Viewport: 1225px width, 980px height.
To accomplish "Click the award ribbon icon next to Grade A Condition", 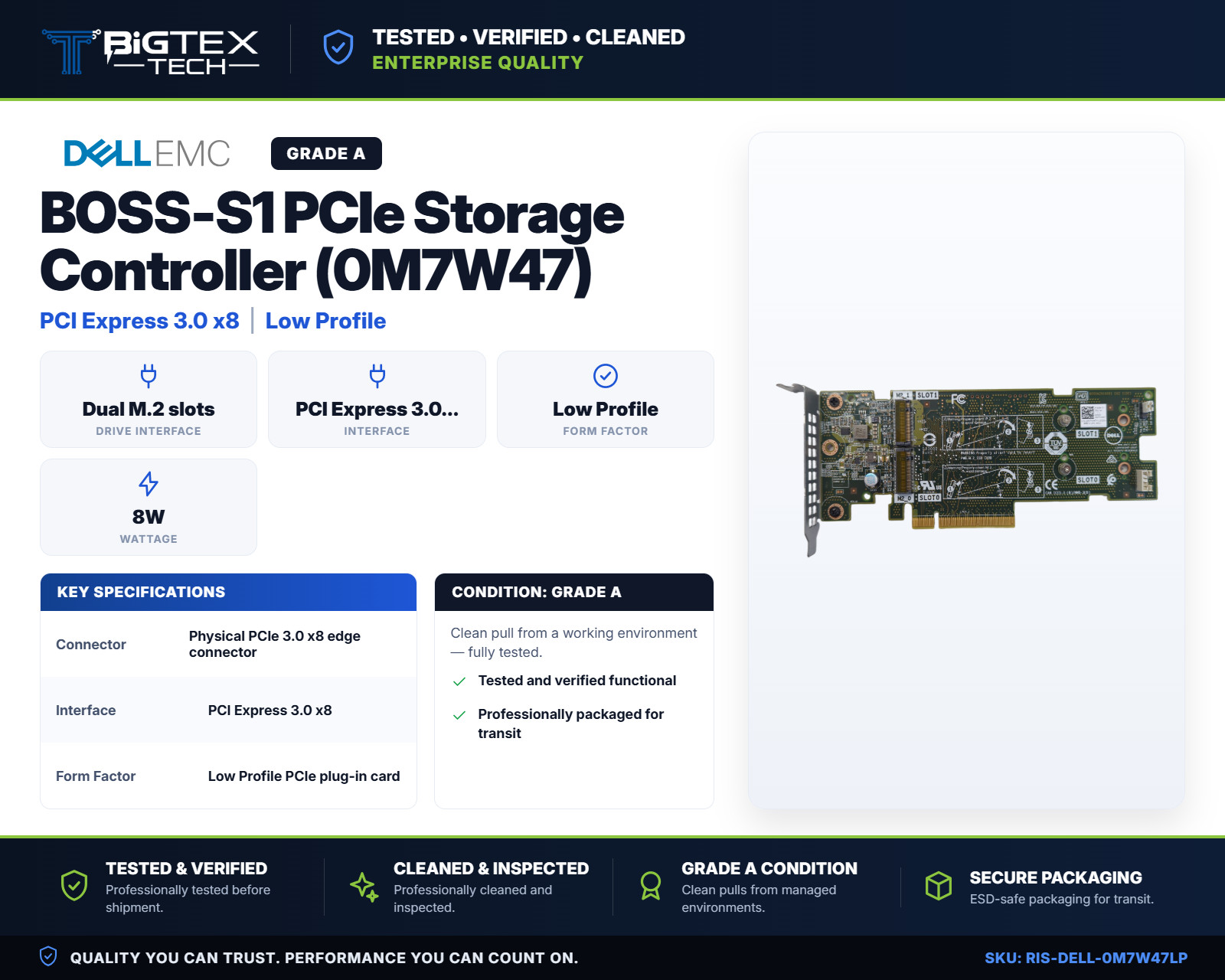I will click(651, 886).
